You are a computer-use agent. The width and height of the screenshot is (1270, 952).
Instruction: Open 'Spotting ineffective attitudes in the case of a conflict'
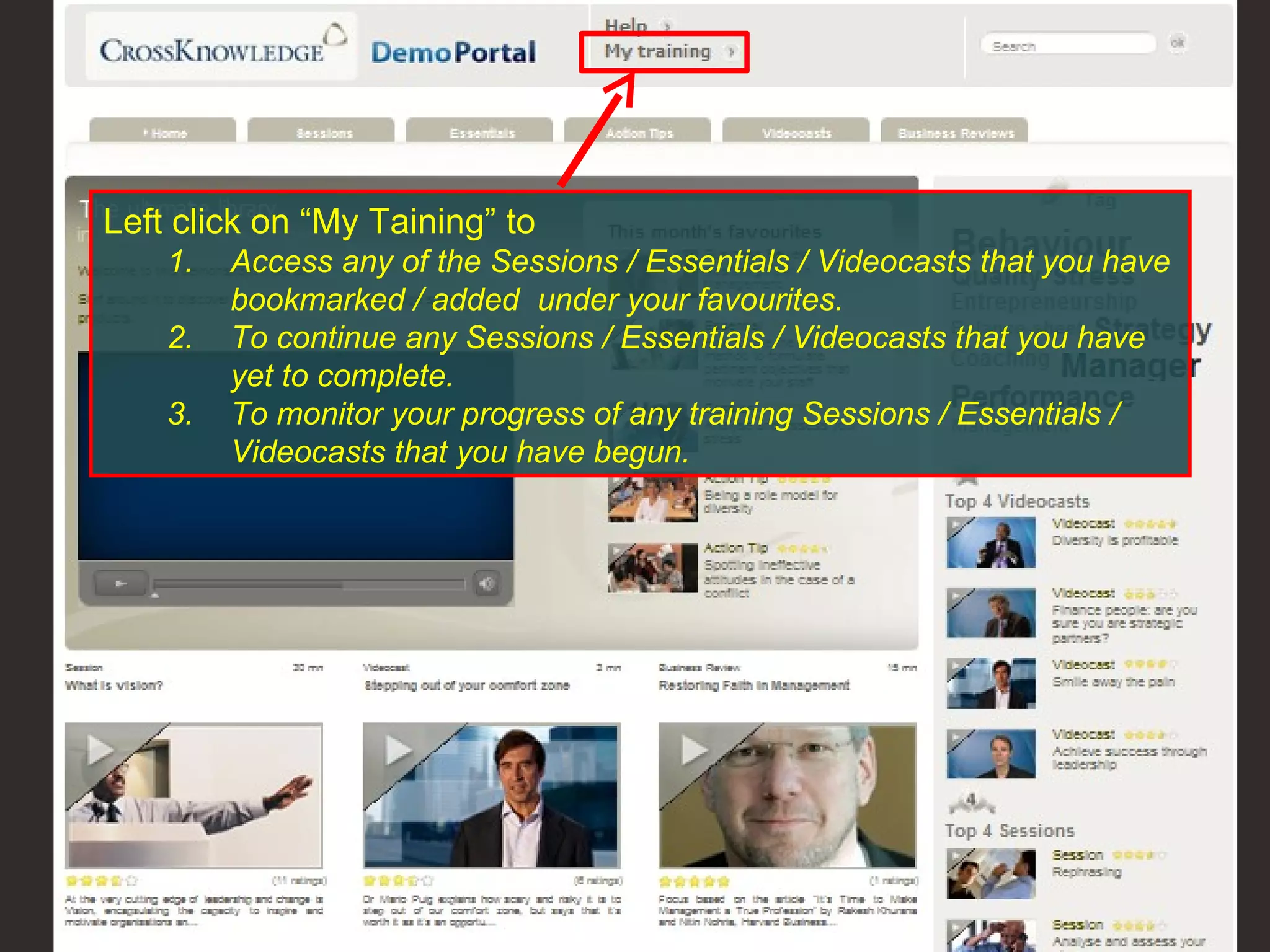(779, 579)
